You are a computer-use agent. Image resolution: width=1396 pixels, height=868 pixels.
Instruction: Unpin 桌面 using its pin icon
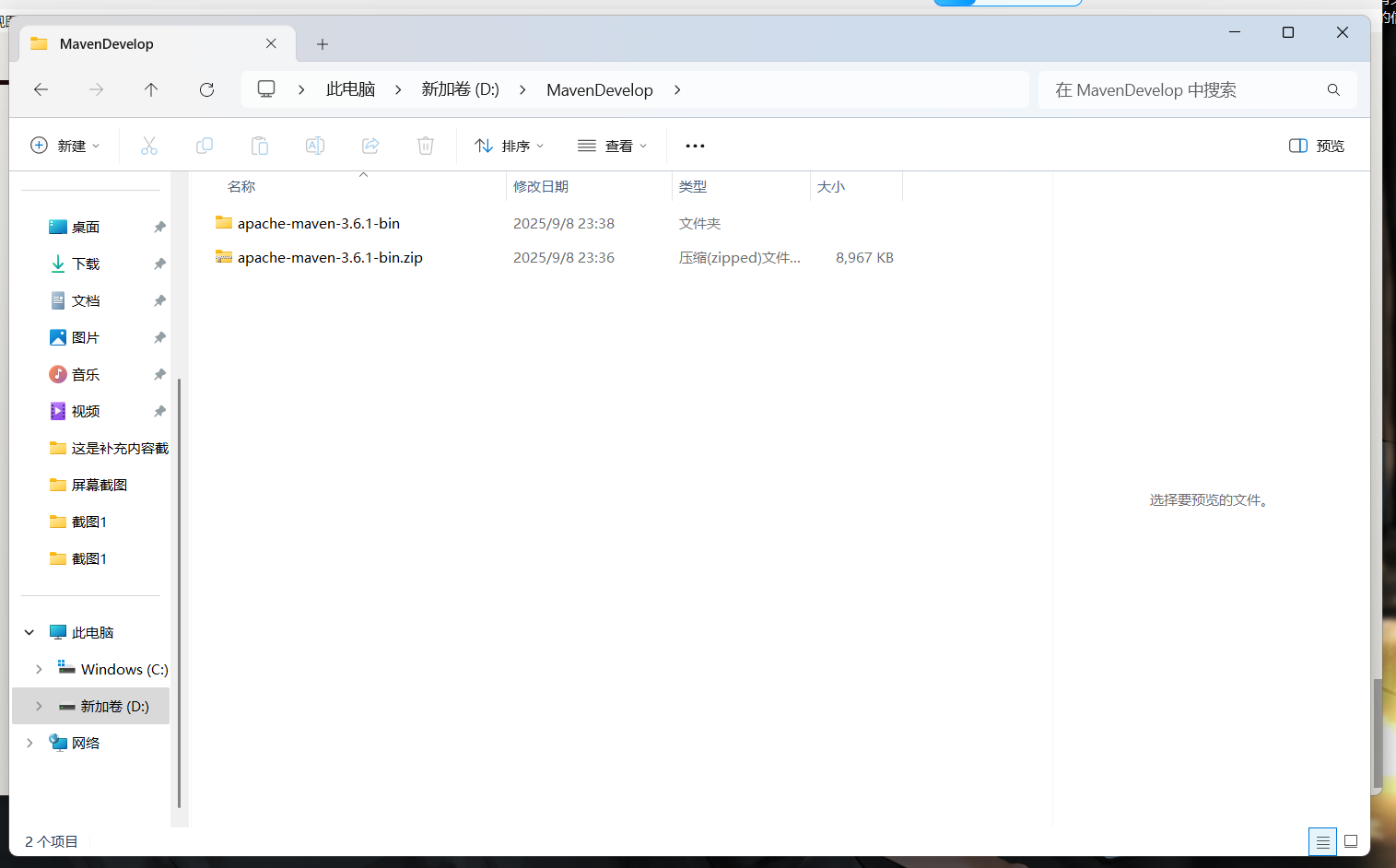click(x=159, y=227)
